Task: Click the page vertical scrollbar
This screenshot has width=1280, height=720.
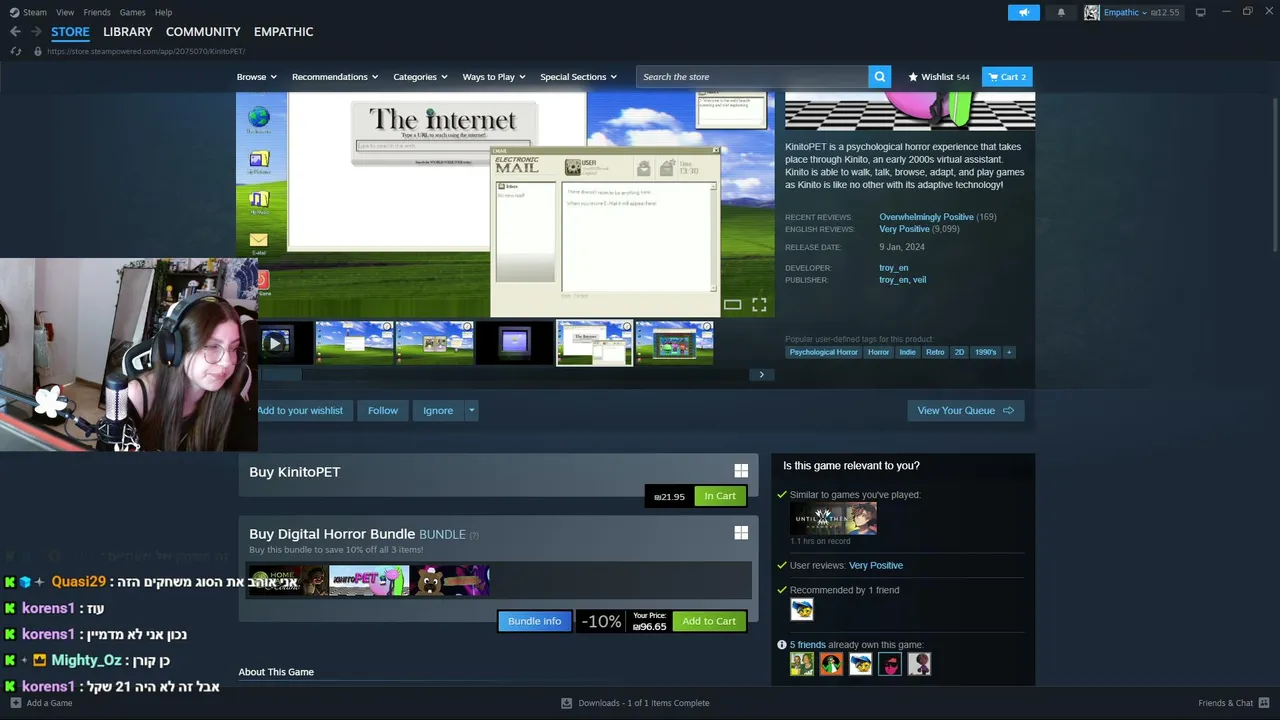Action: click(x=1275, y=175)
